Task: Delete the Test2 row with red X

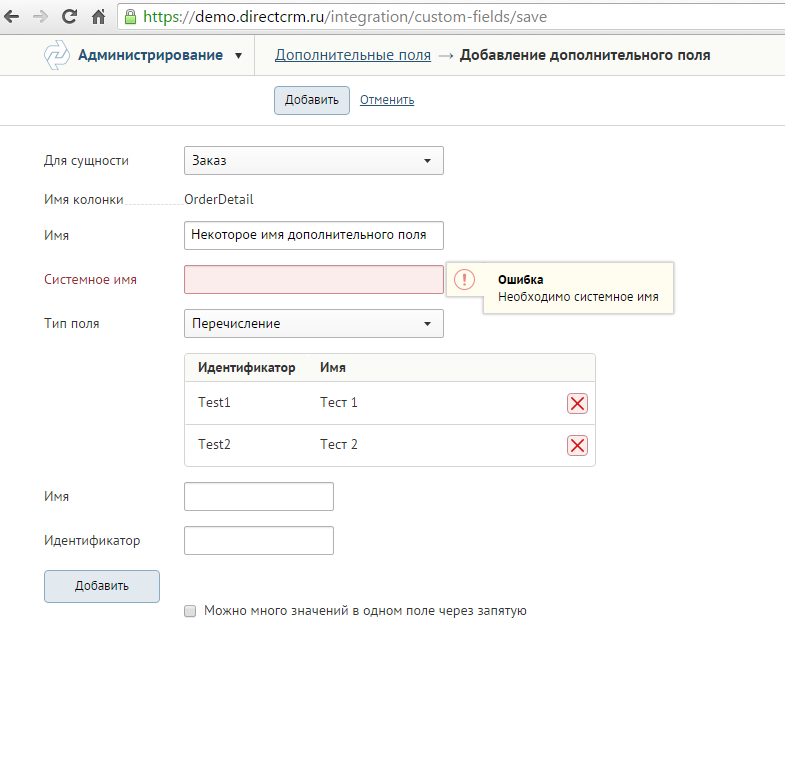Action: coord(577,446)
